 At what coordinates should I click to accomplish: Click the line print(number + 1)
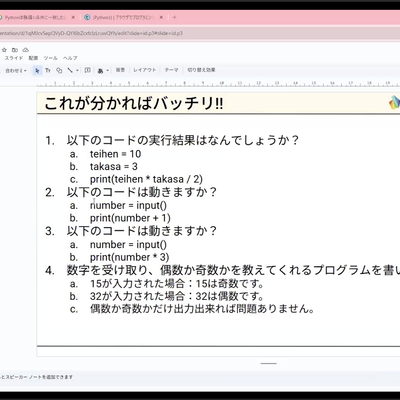click(x=130, y=218)
